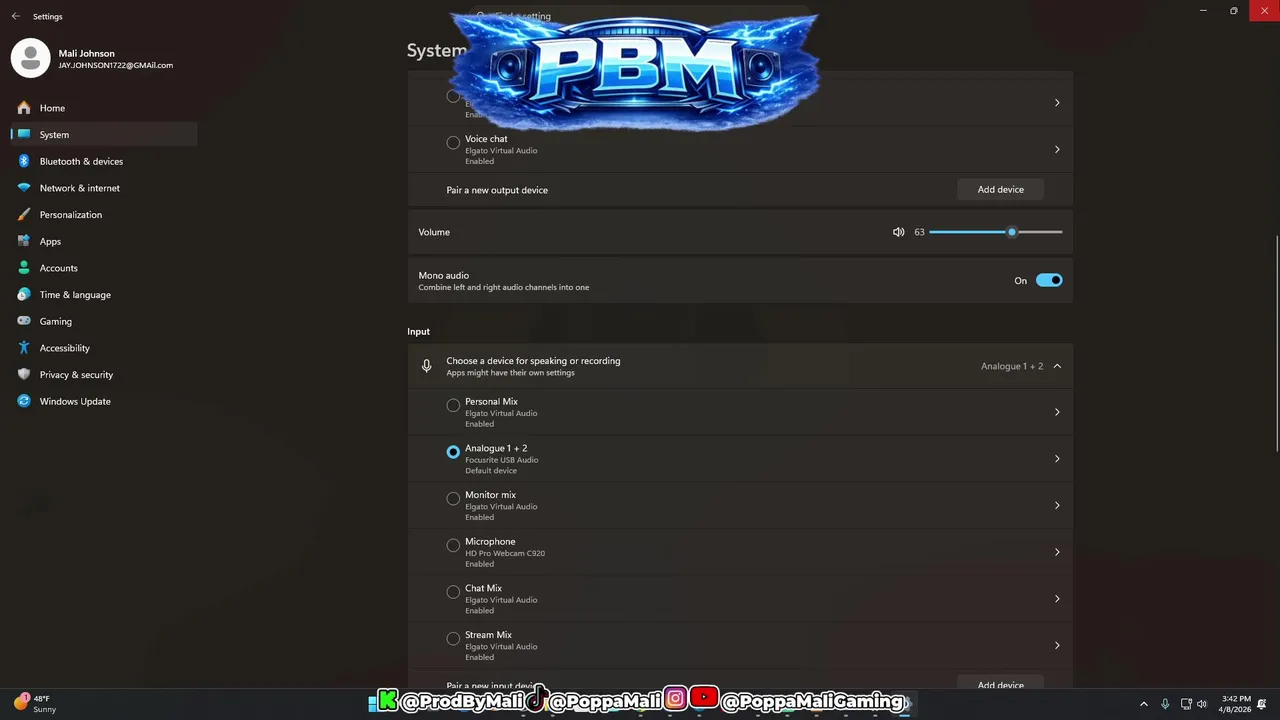Viewport: 1280px width, 720px height.
Task: Open the taskbar weather widget
Action: coord(35,703)
